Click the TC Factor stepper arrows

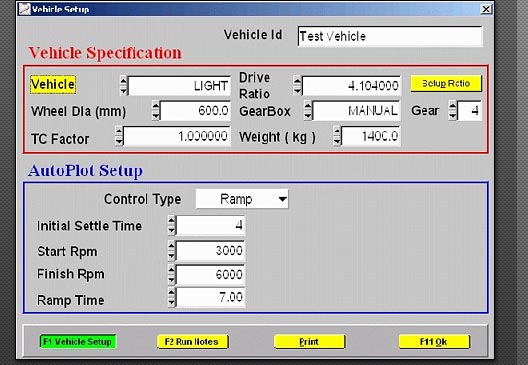[x=119, y=136]
